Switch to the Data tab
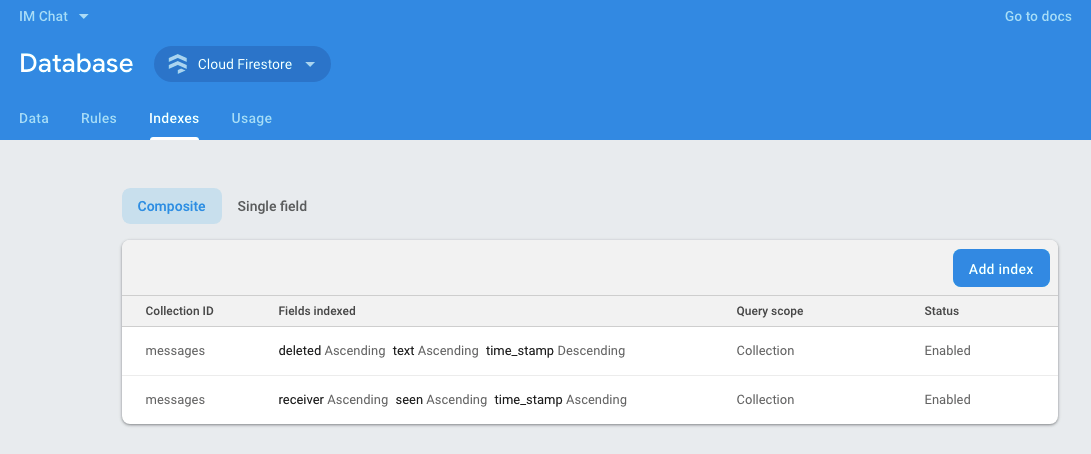Screen dimensions: 1091x454 33,118
